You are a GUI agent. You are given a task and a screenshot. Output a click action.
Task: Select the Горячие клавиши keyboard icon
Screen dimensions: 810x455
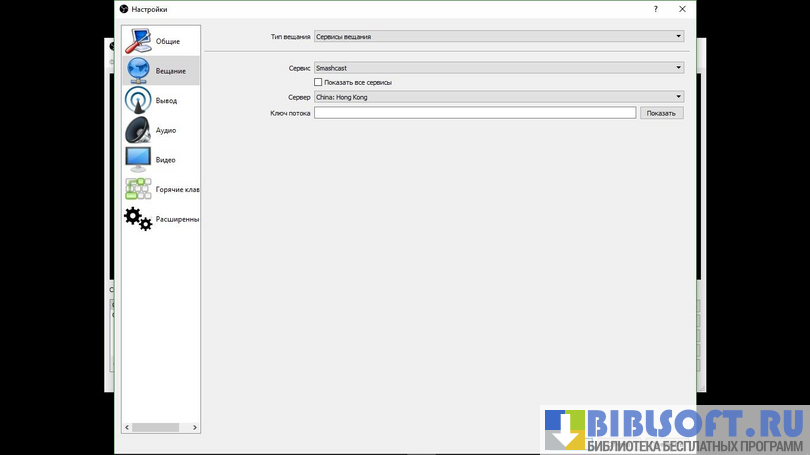tap(138, 189)
